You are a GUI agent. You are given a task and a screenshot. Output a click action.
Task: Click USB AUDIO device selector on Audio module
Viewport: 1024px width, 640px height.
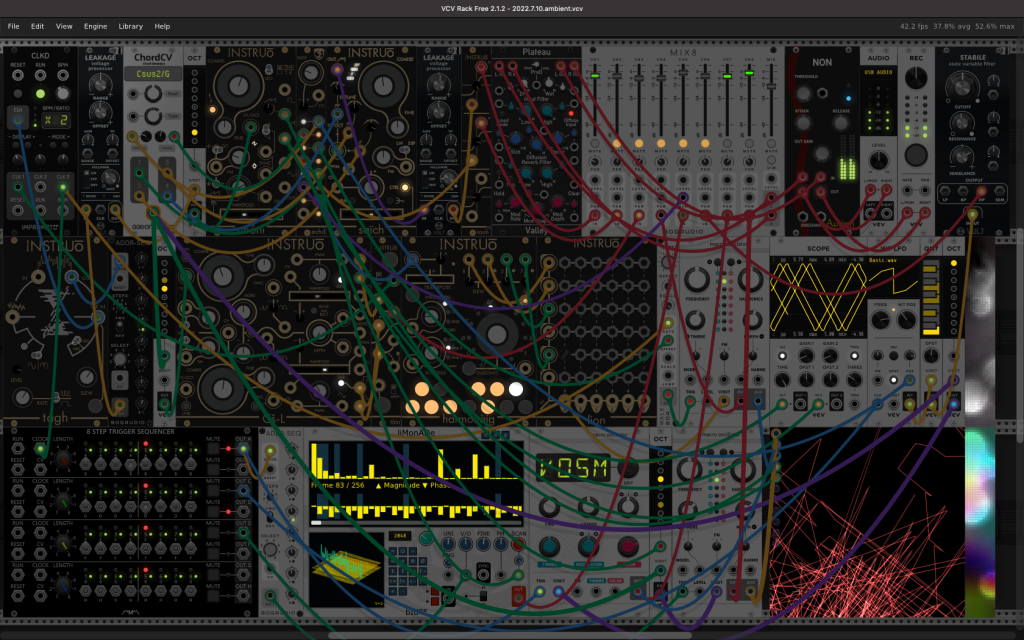tap(878, 72)
